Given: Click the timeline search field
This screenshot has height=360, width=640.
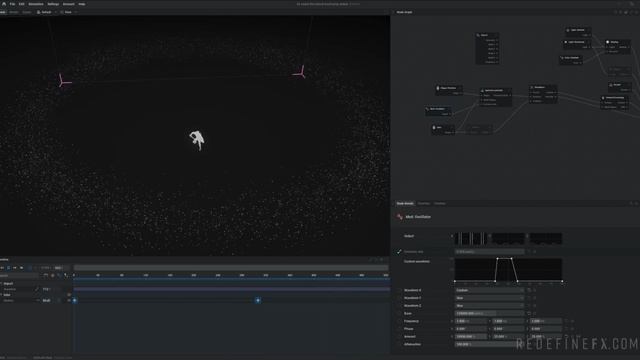Looking at the screenshot, I should (x=20, y=276).
